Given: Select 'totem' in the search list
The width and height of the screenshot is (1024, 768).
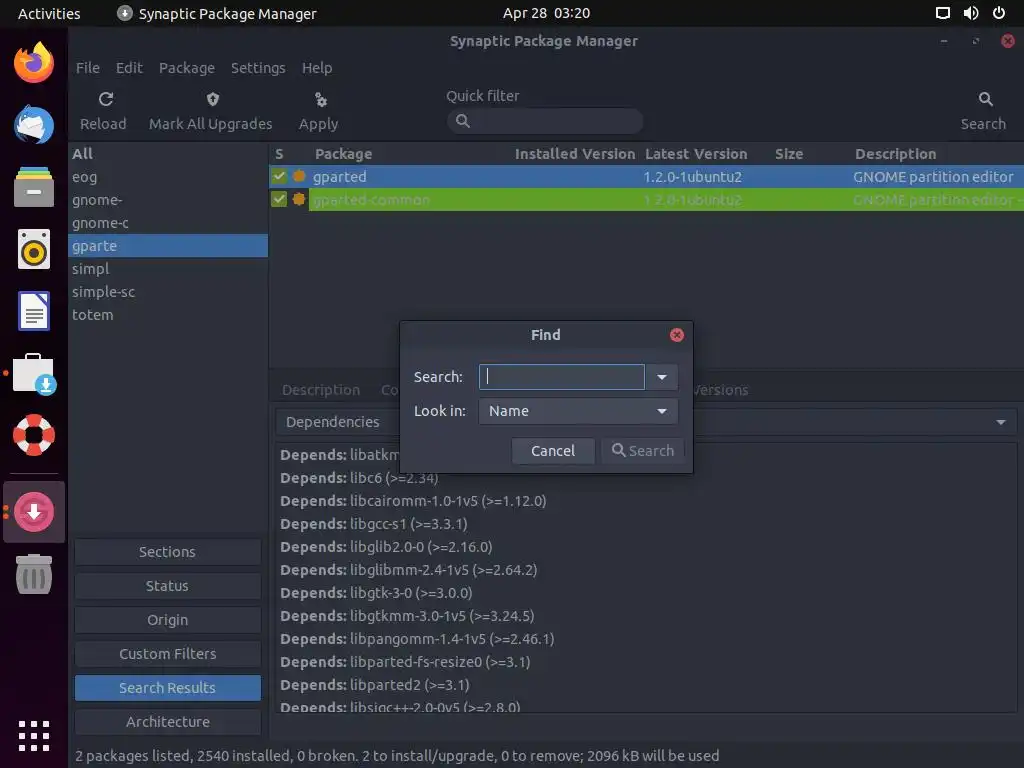Looking at the screenshot, I should (x=168, y=315).
